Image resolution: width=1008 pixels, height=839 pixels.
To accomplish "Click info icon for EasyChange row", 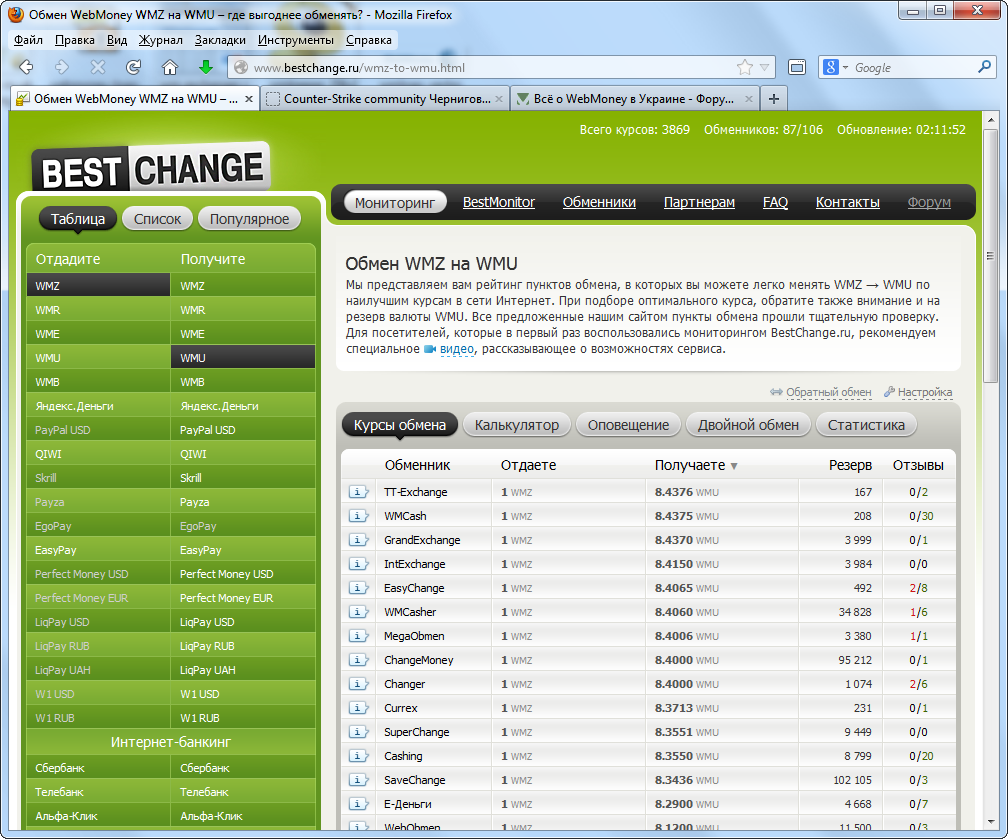I will 358,588.
